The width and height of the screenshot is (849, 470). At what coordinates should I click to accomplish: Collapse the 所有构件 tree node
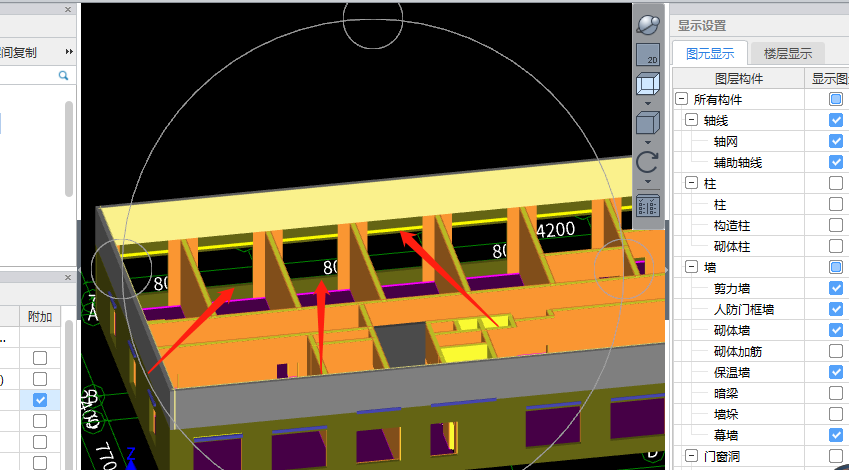[681, 99]
